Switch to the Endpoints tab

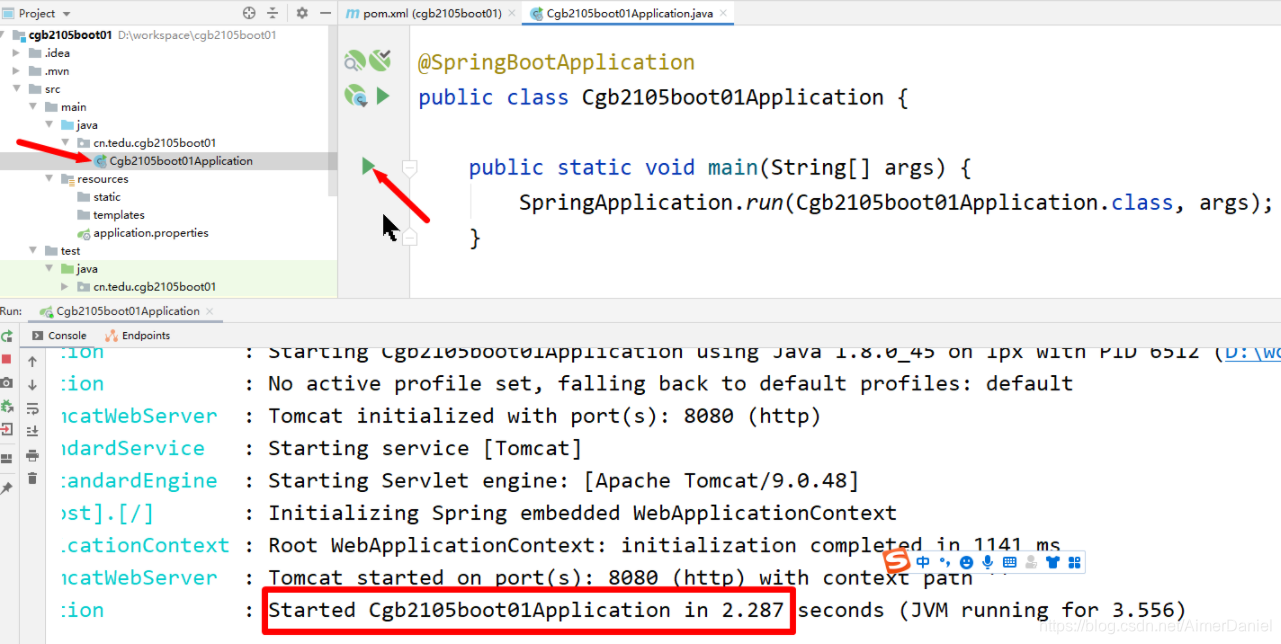[138, 336]
